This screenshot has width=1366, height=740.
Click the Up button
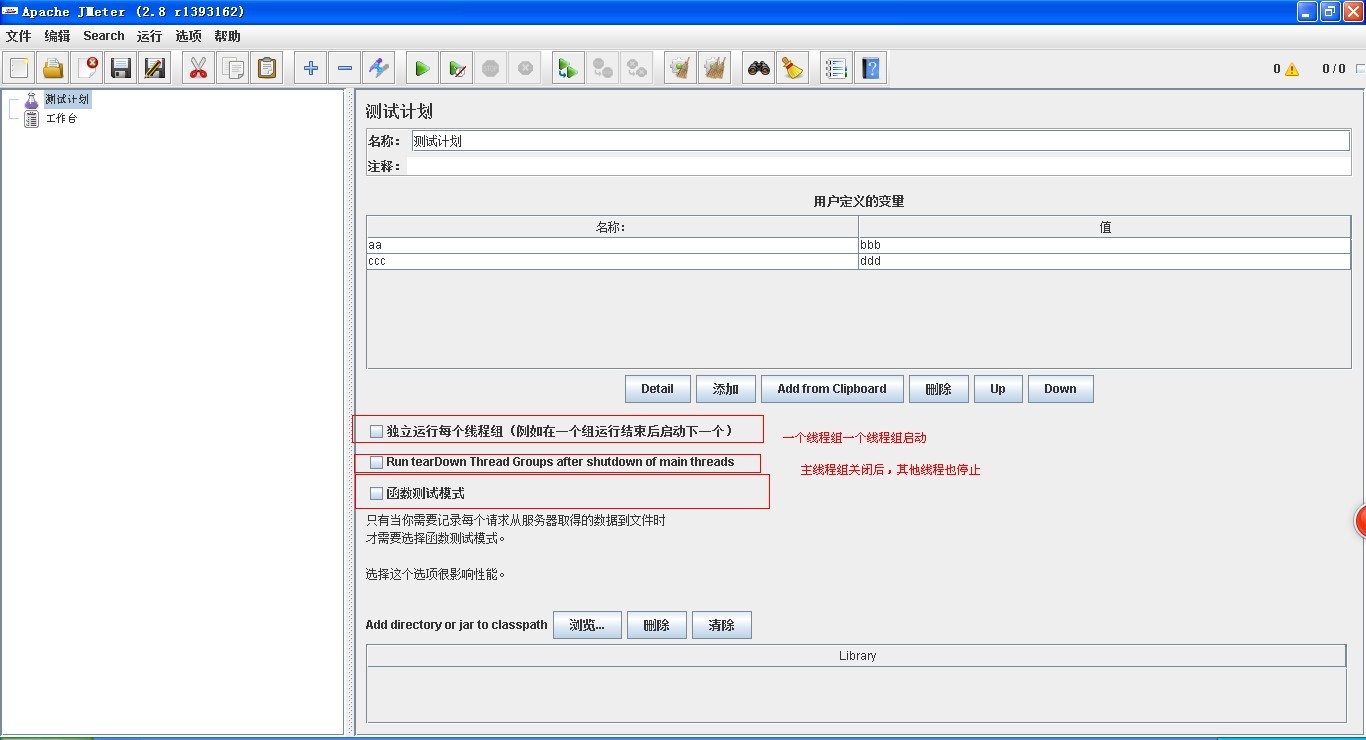[998, 389]
